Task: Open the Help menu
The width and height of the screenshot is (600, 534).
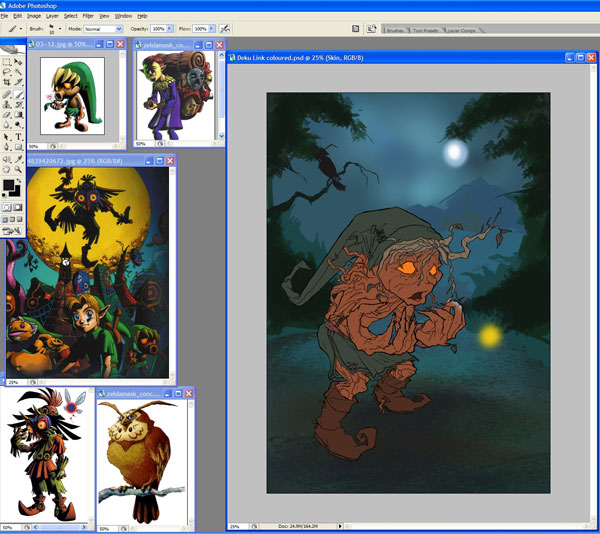Action: click(x=142, y=16)
